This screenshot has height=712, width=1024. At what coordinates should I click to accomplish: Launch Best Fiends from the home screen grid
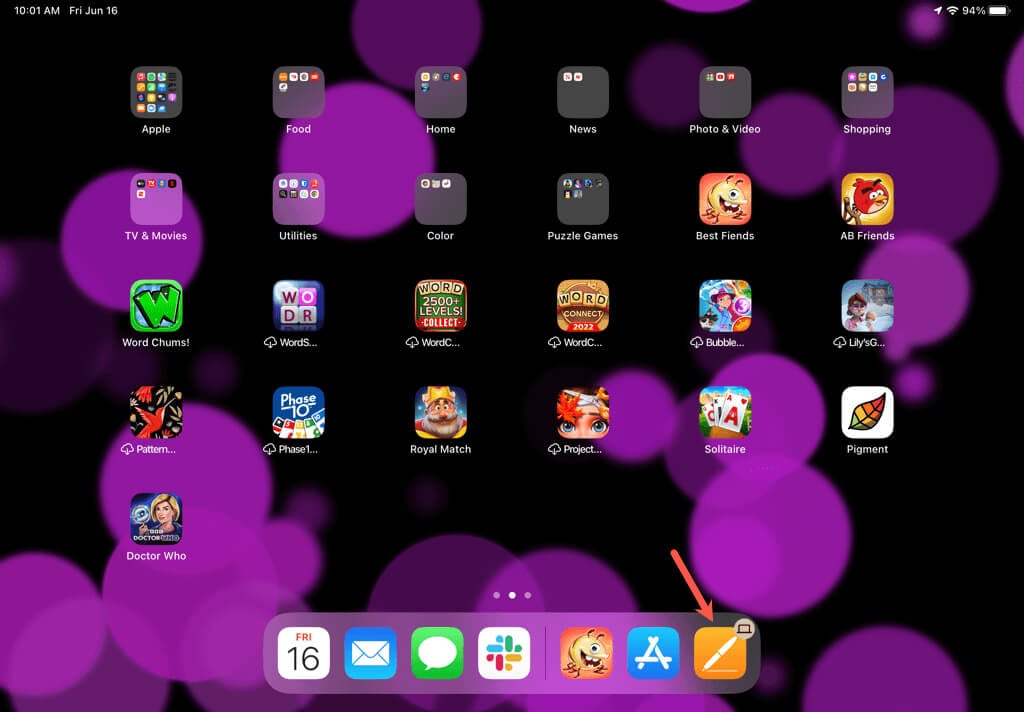725,199
